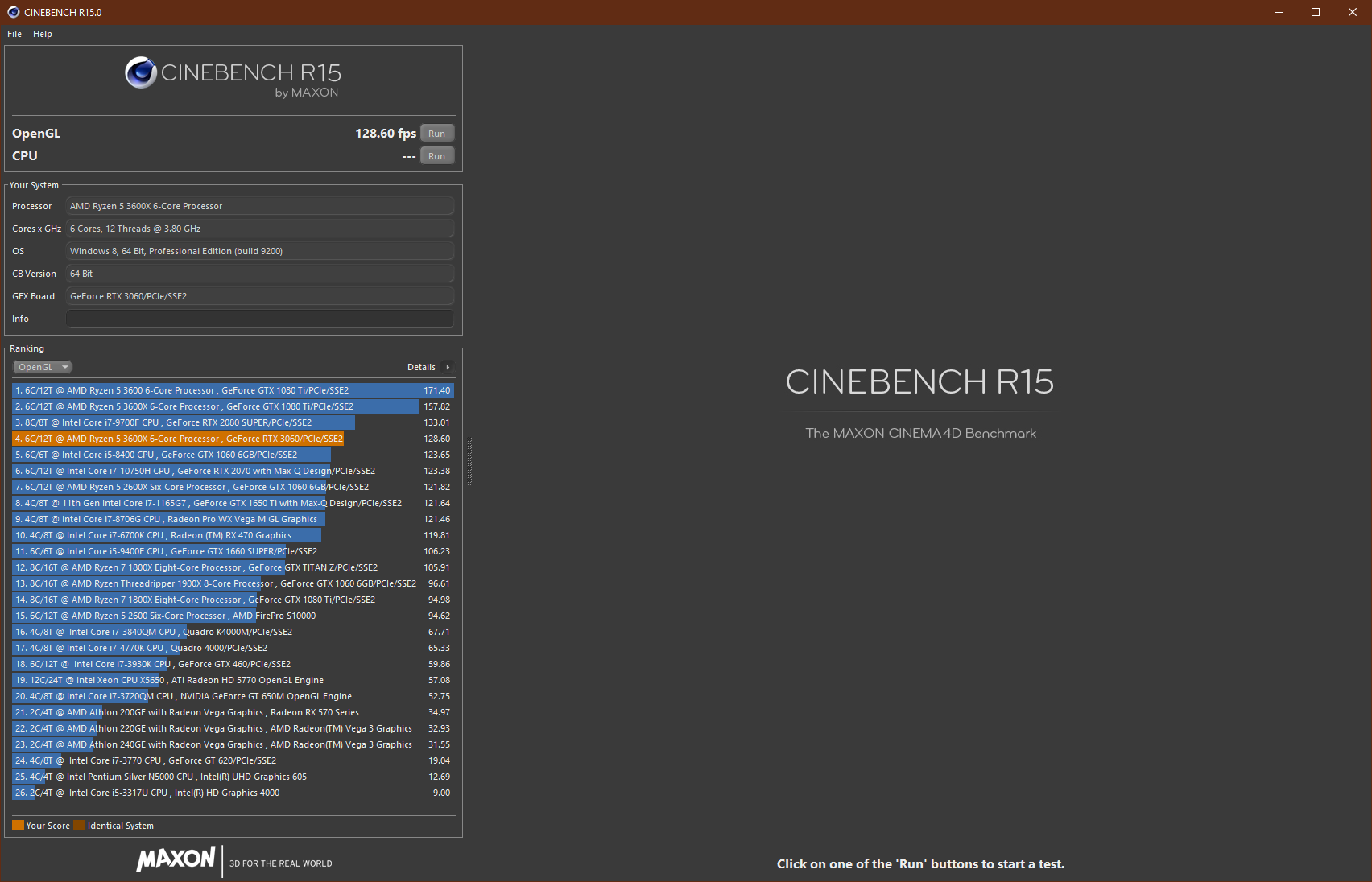The width and height of the screenshot is (1372, 882).
Task: Select rank 8 Core i7-1165G7 GTX 1650 Ti
Action: tap(233, 503)
